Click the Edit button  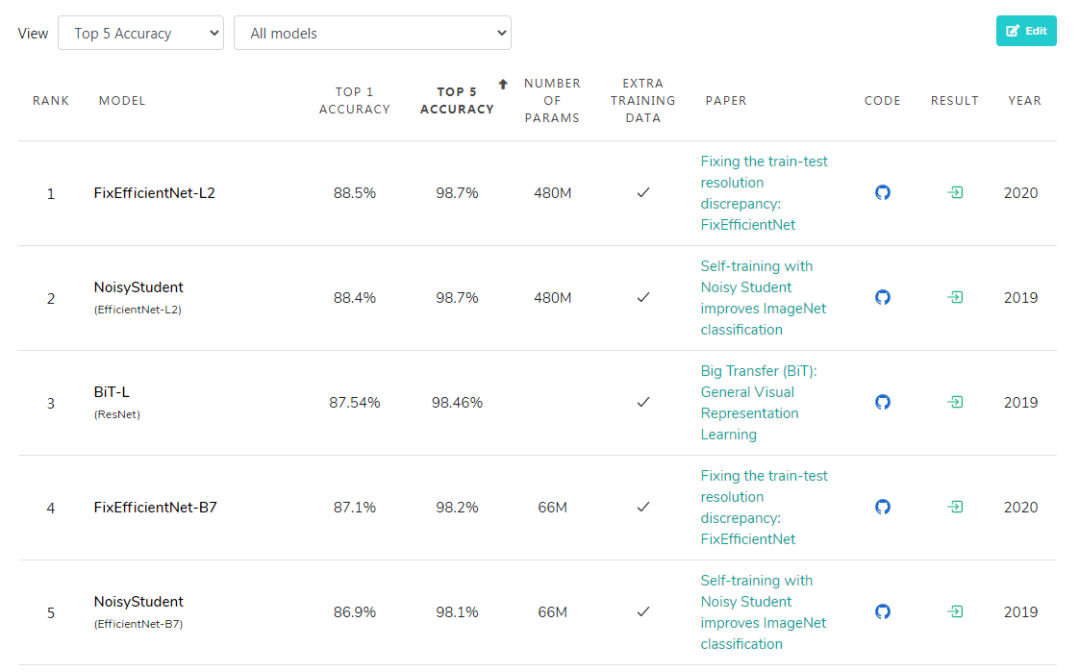(1026, 31)
